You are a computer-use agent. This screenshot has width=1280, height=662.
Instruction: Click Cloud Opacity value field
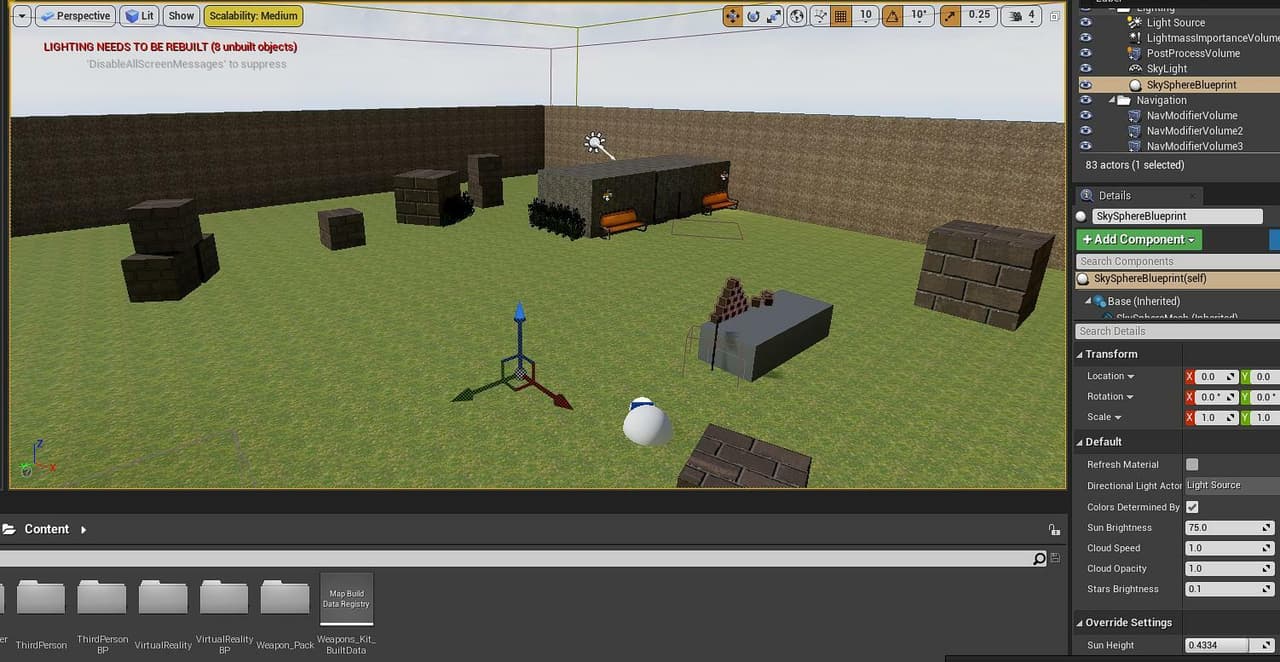click(x=1230, y=568)
